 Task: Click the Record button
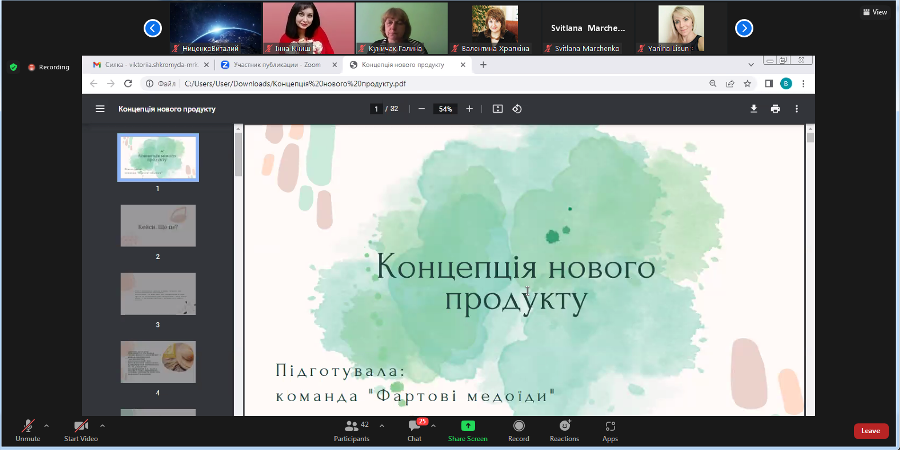pyautogui.click(x=518, y=428)
